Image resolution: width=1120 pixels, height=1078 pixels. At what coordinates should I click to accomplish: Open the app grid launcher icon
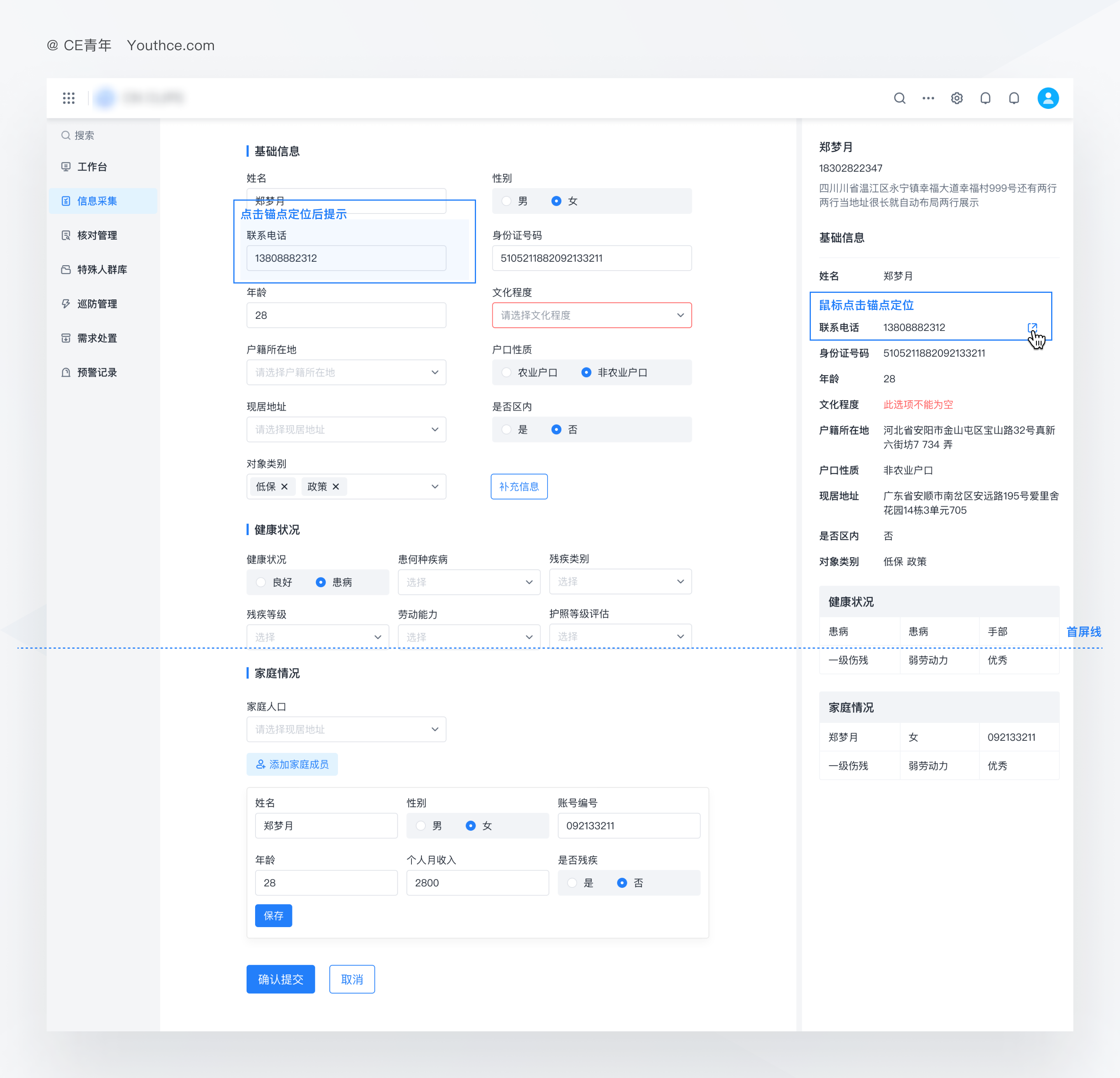click(68, 98)
